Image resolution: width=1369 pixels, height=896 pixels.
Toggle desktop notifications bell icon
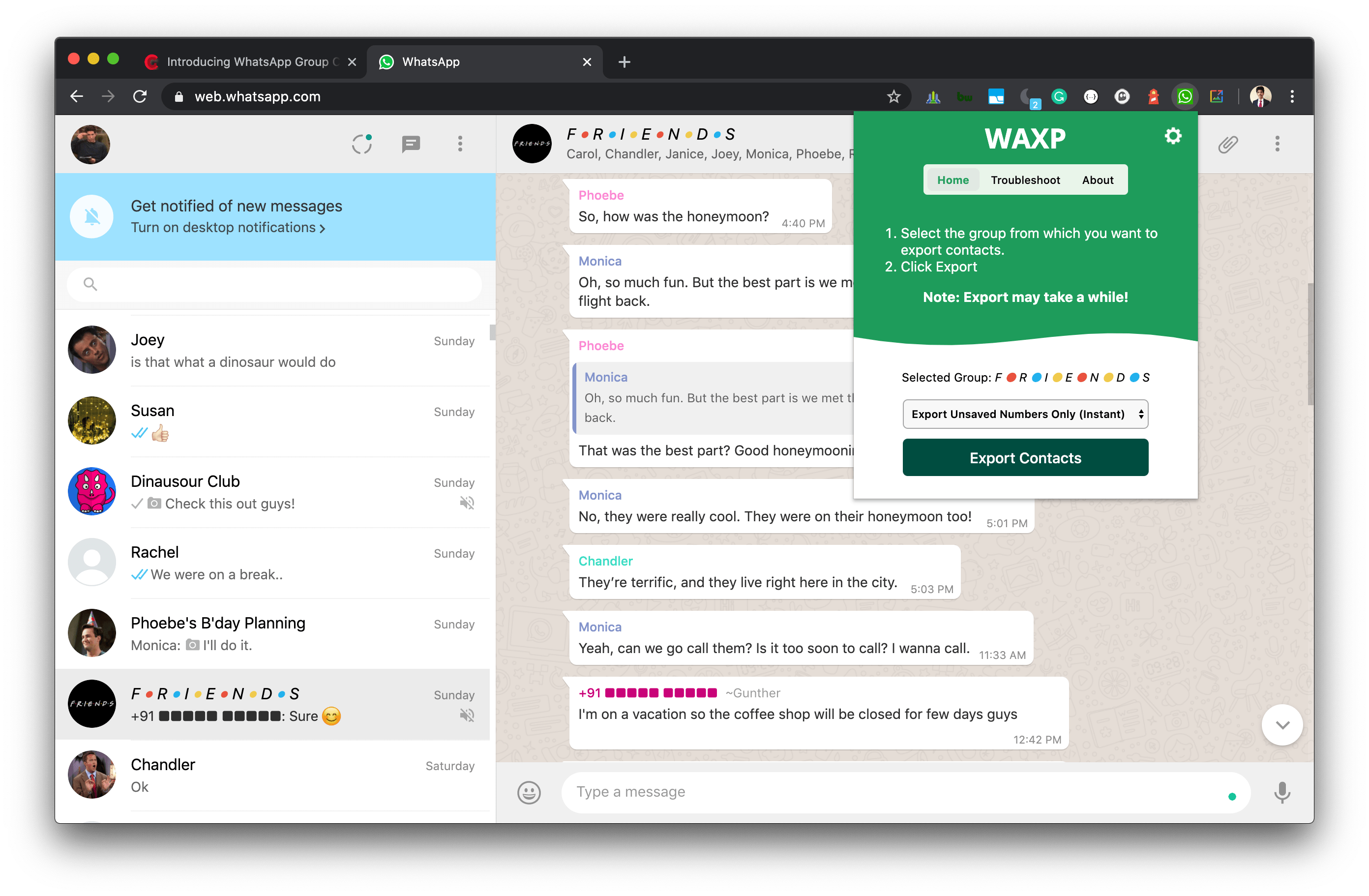91,215
